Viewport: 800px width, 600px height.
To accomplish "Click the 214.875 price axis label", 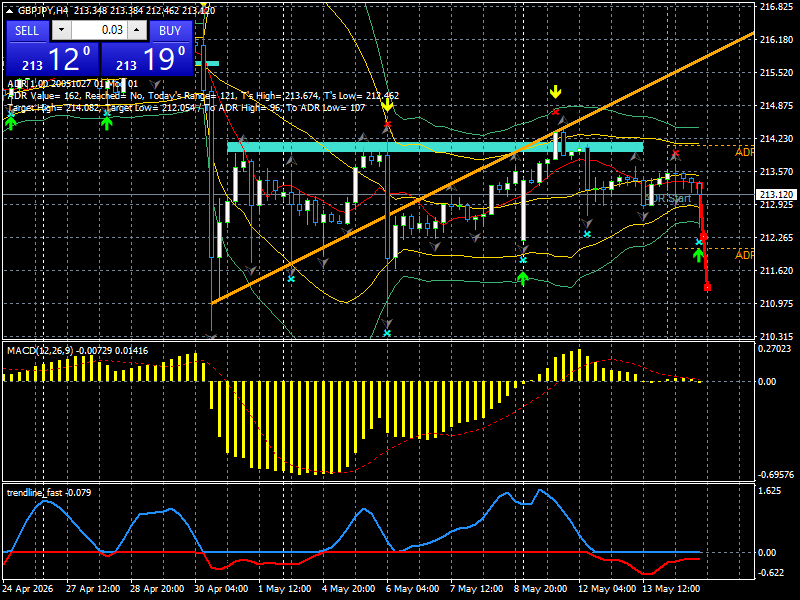I will (x=776, y=106).
